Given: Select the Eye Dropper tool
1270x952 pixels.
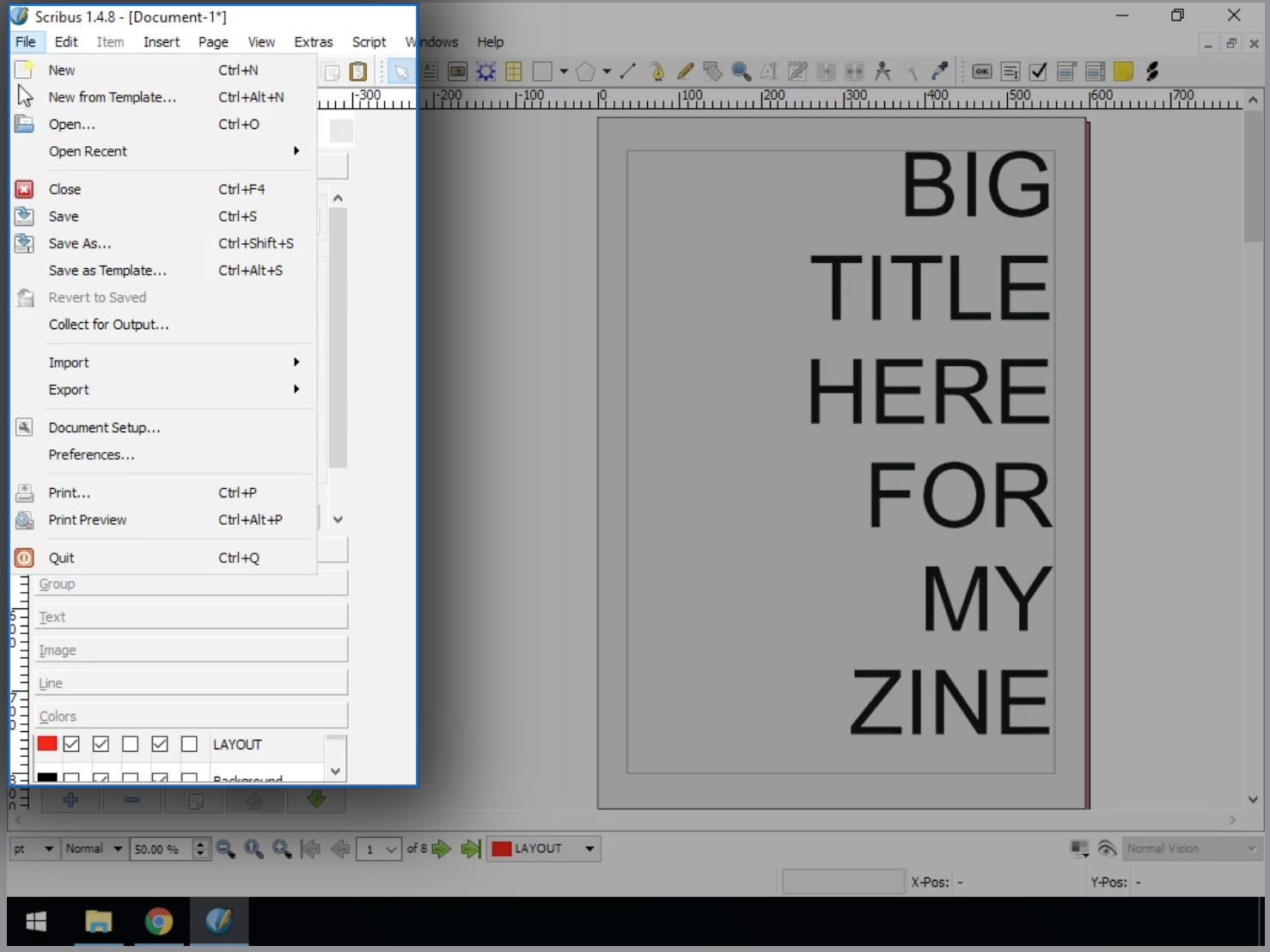Looking at the screenshot, I should 939,72.
